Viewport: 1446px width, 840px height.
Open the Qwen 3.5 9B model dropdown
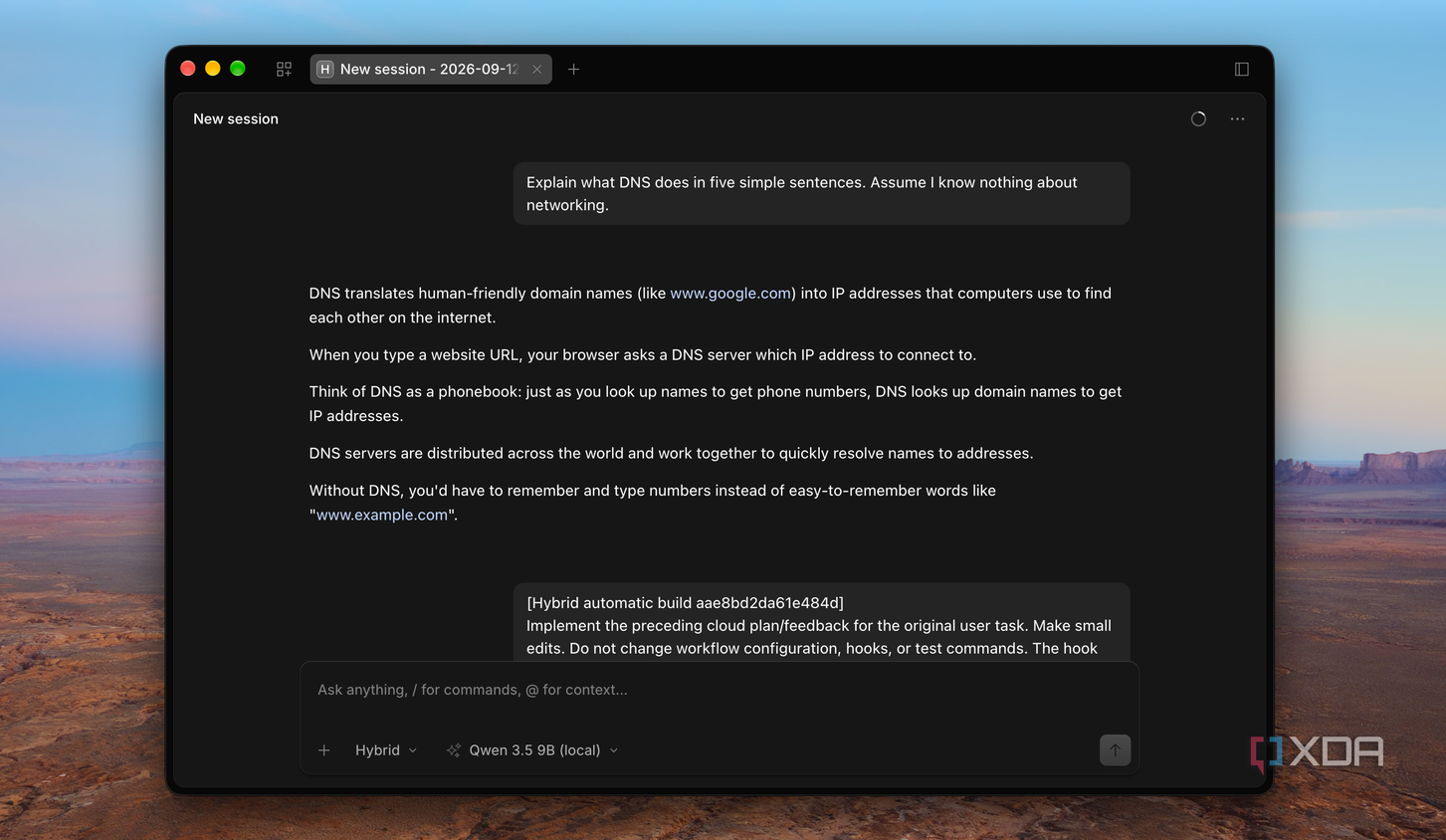pyautogui.click(x=542, y=750)
